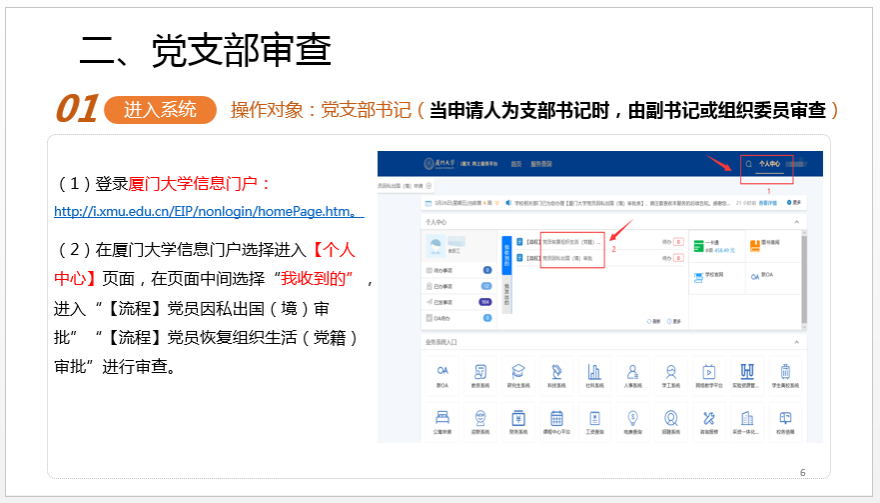
Task: Select the 个人中心 tab in header
Action: 769,162
